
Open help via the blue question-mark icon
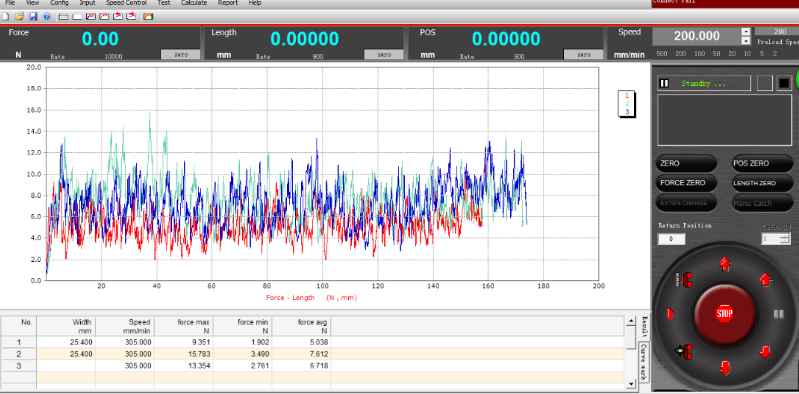coord(47,17)
